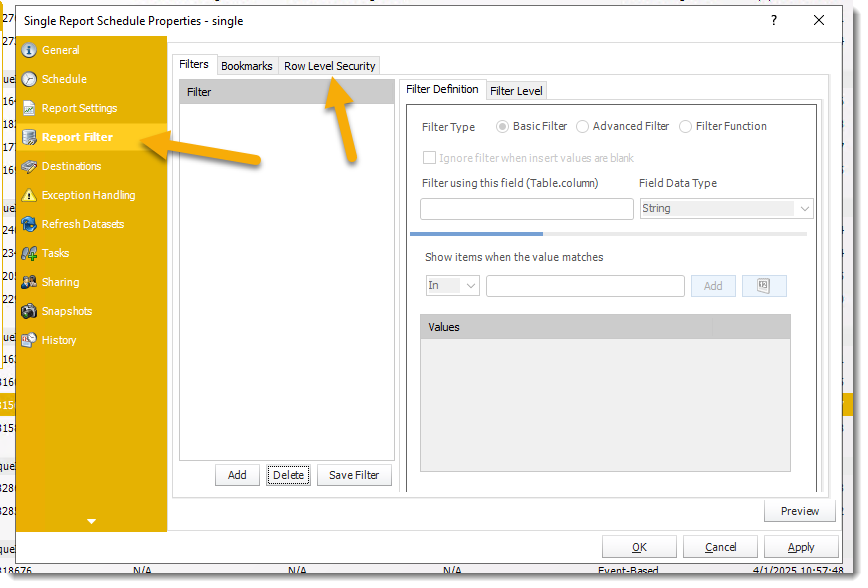The image size is (868, 588).
Task: Select the Snapshots section label
Action: 67,311
